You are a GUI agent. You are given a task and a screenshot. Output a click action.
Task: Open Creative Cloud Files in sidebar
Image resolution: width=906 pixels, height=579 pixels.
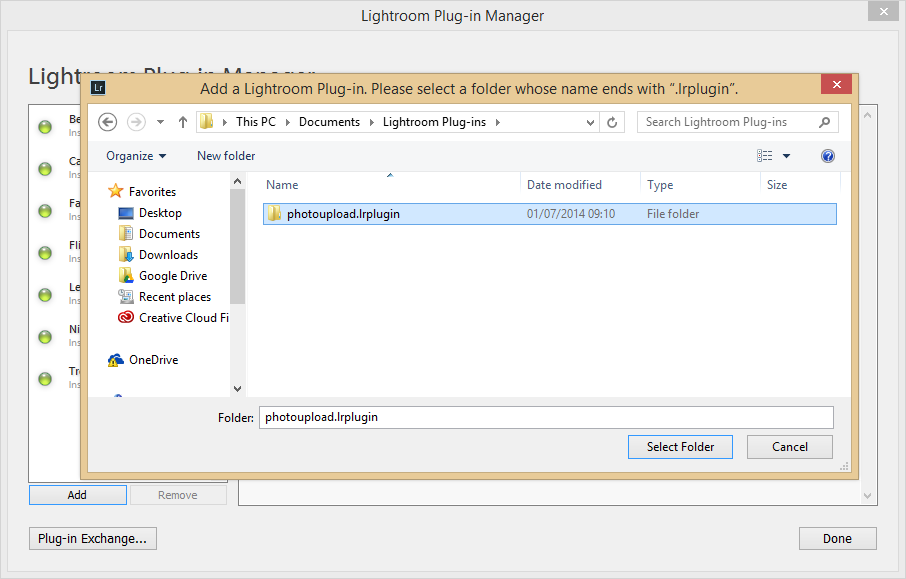(183, 318)
